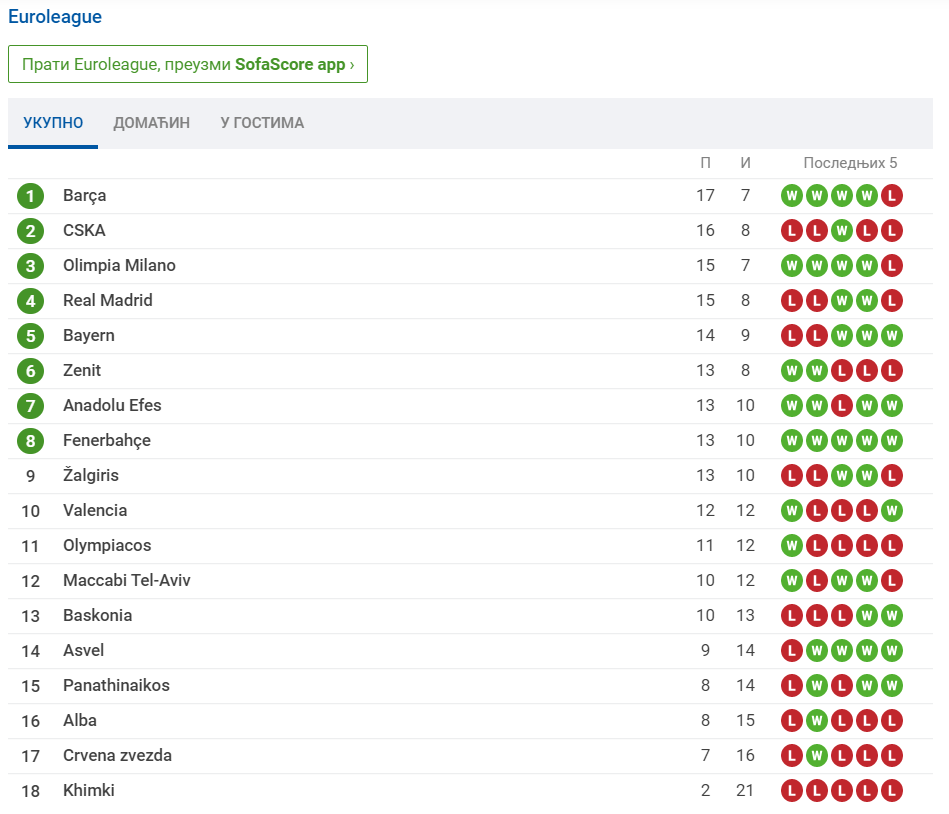
Task: Click the rank 5 badge next to Bayern
Action: [x=30, y=336]
